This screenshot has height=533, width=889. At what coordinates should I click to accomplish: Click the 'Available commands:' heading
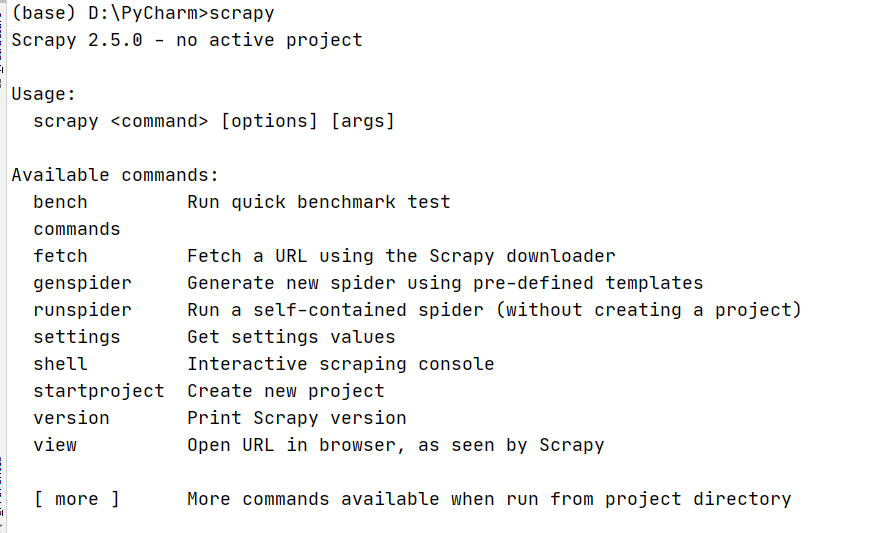[115, 175]
